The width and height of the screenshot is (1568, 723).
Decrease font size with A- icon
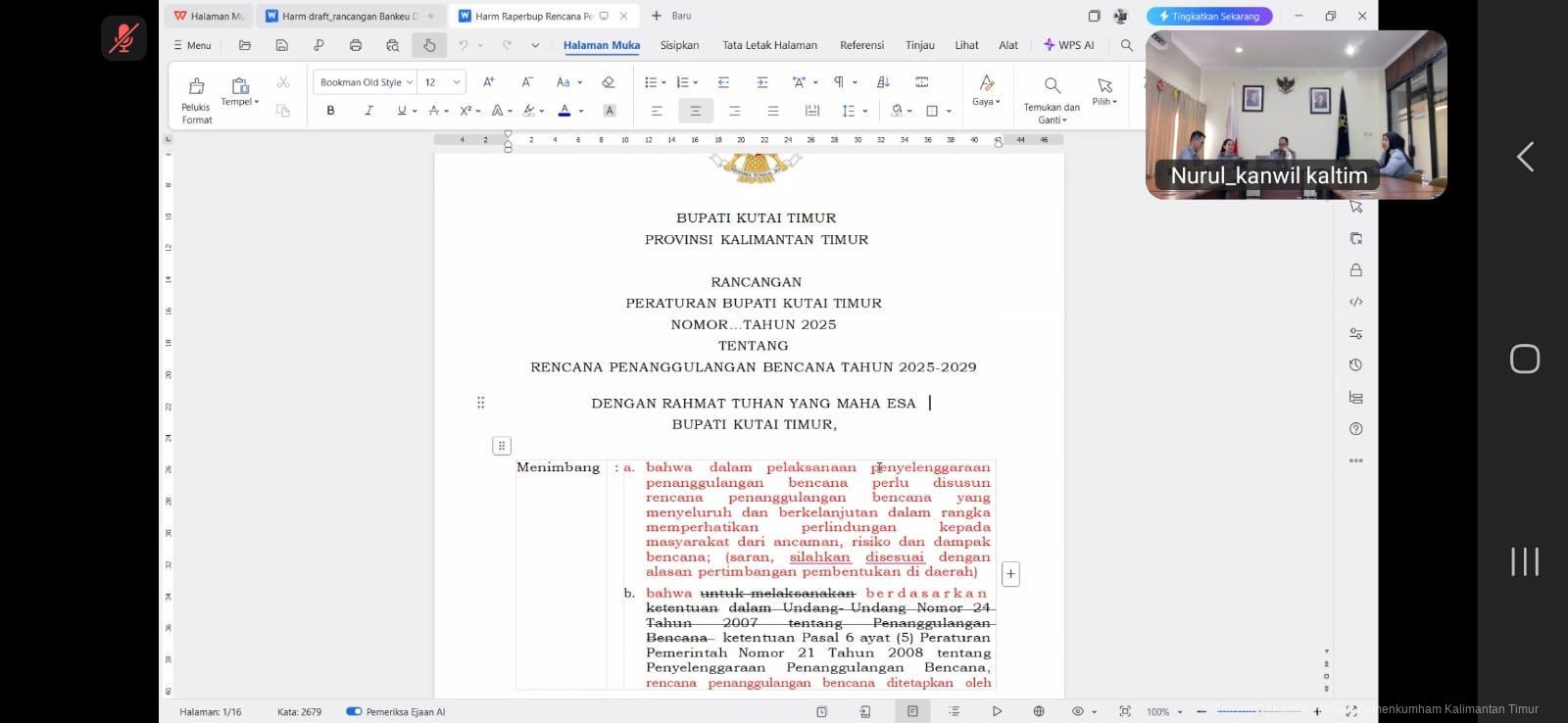(527, 82)
